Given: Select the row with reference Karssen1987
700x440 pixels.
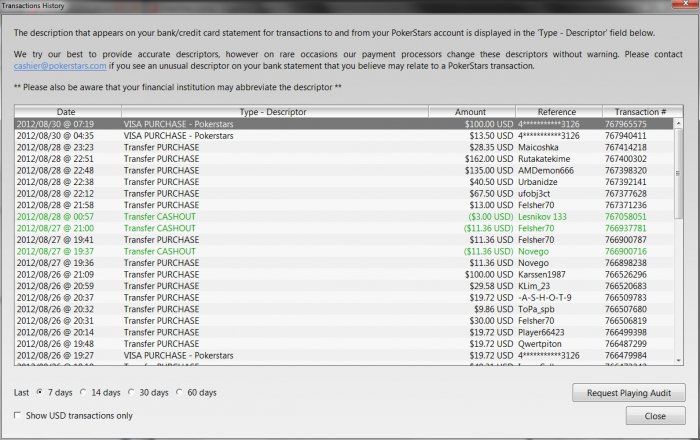Looking at the screenshot, I should click(x=344, y=274).
